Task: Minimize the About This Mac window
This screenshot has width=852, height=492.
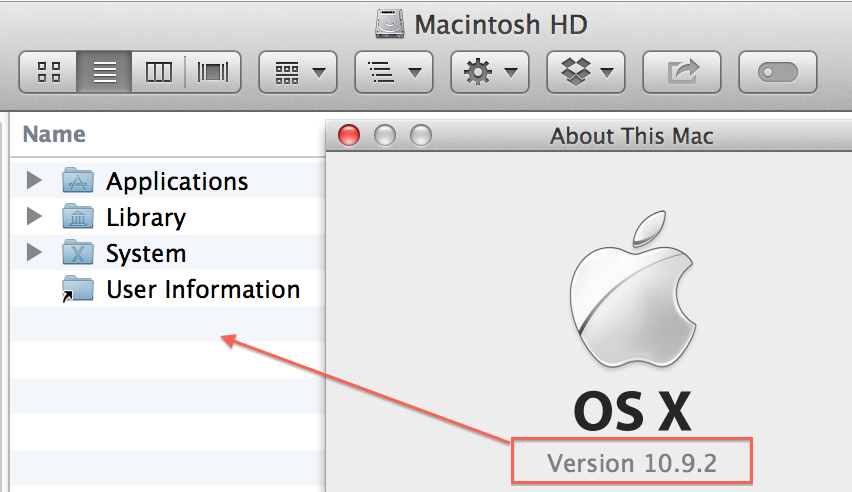Action: click(385, 135)
